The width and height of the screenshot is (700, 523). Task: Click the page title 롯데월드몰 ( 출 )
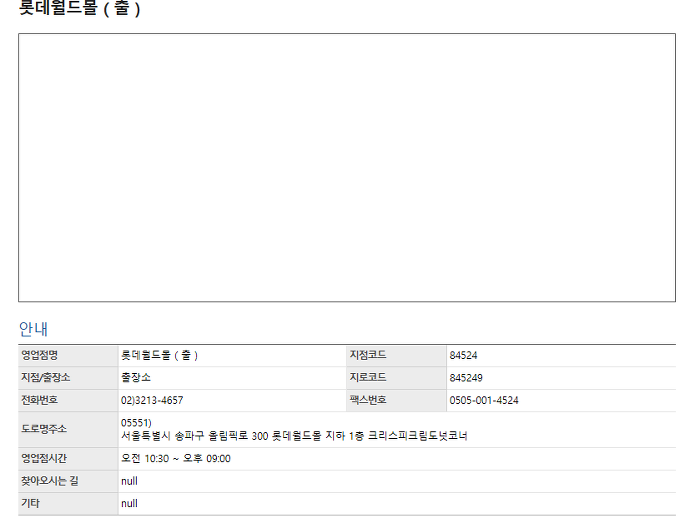[x=79, y=8]
